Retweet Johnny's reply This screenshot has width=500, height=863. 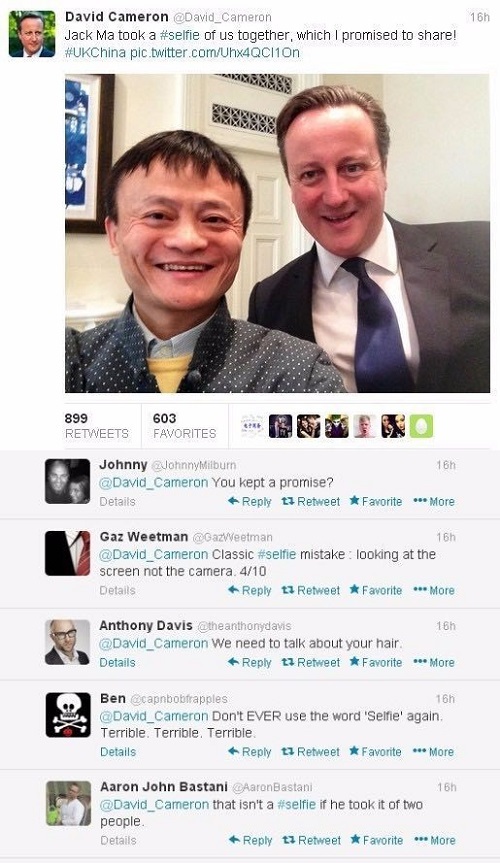click(311, 501)
